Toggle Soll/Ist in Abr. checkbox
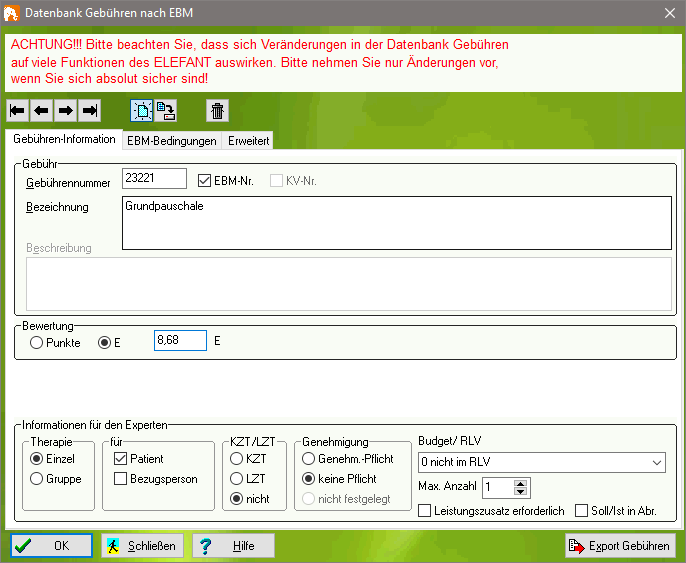This screenshot has height=563, width=686. tap(581, 511)
